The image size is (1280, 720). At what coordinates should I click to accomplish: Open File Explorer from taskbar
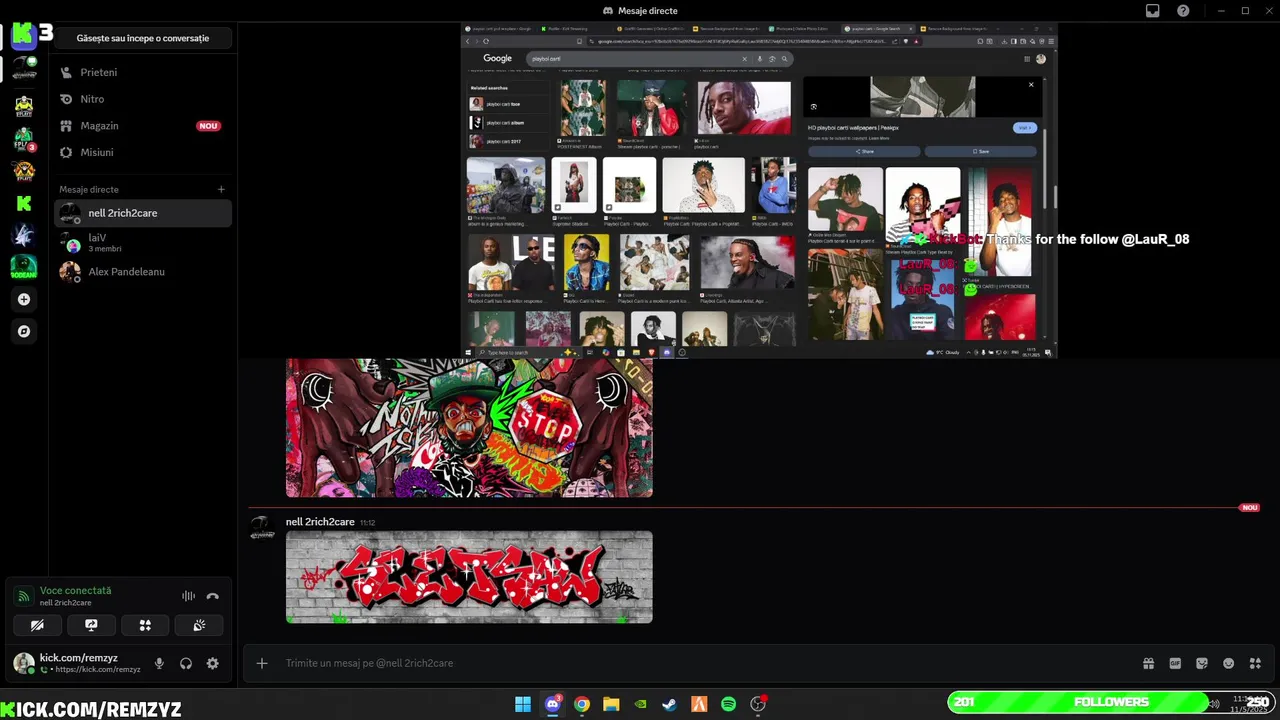point(611,704)
